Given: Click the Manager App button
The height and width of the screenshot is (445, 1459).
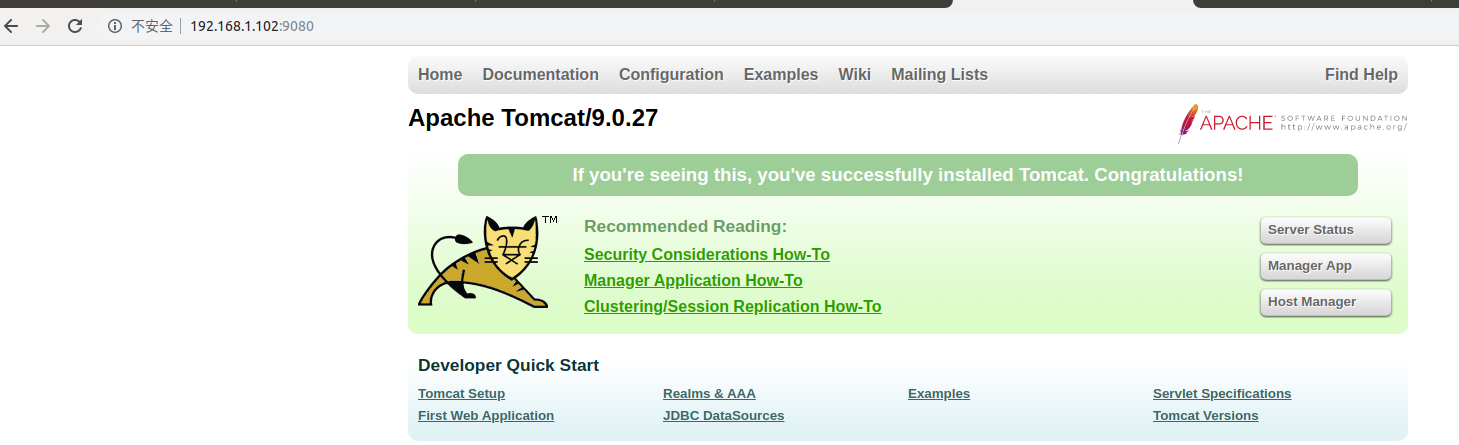Looking at the screenshot, I should coord(1326,266).
